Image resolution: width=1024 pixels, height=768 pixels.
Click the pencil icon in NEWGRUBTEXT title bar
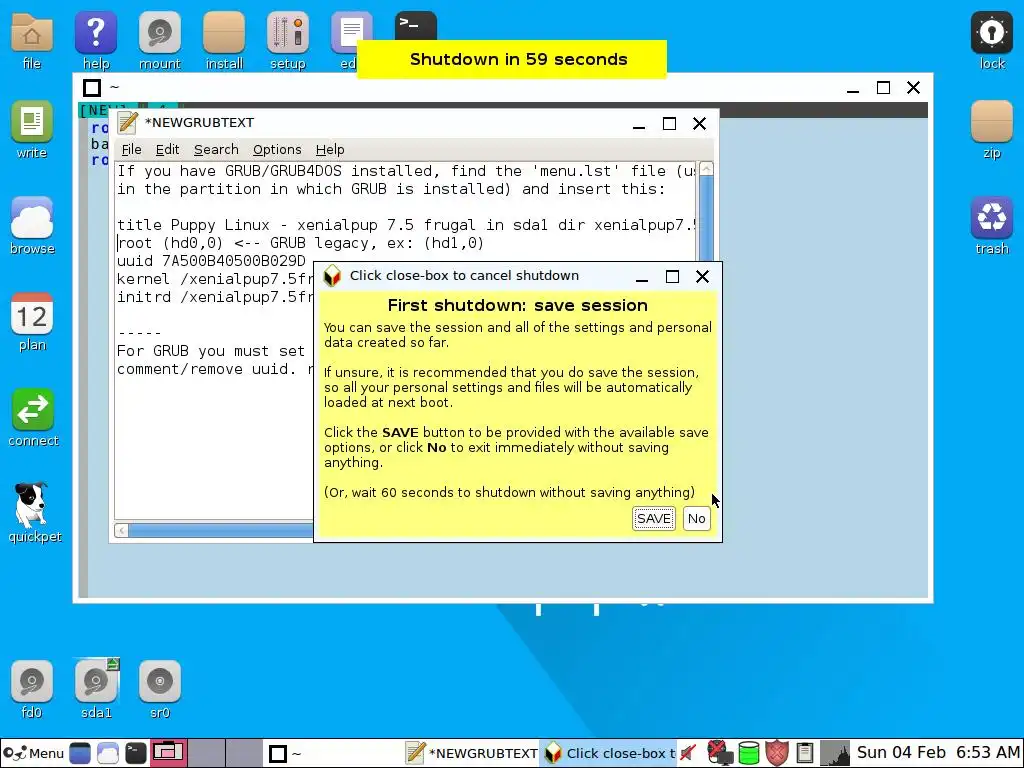point(128,123)
